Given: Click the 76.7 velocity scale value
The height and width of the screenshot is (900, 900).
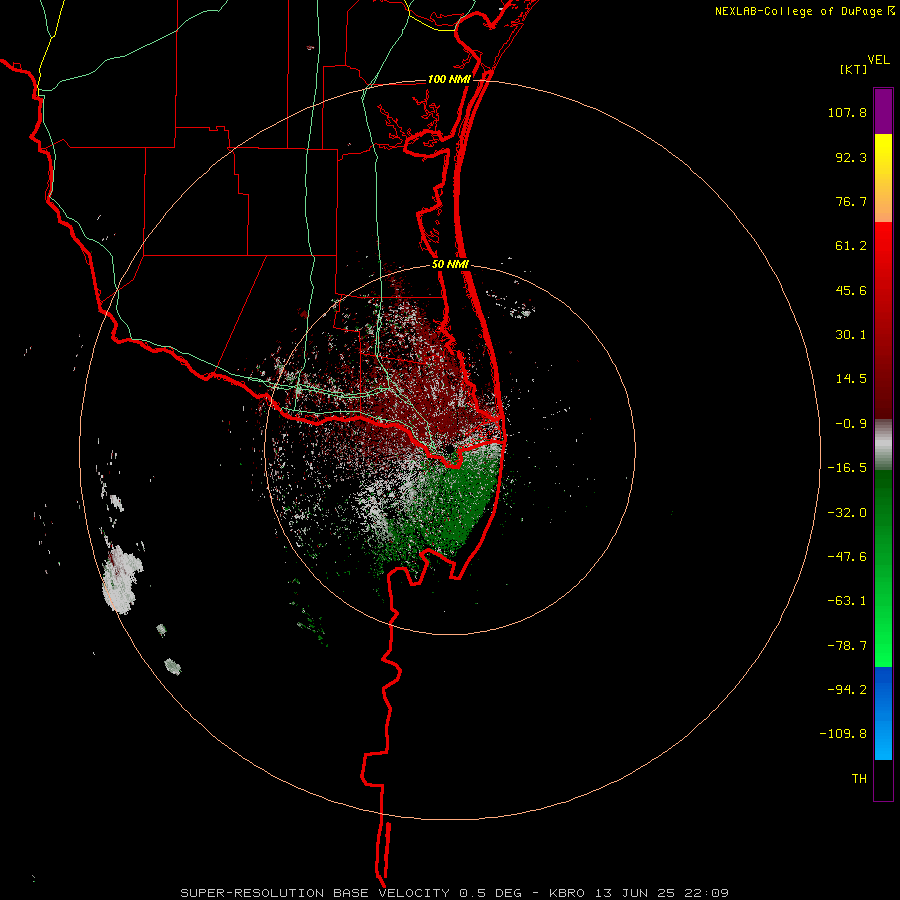Looking at the screenshot, I should (x=851, y=201).
